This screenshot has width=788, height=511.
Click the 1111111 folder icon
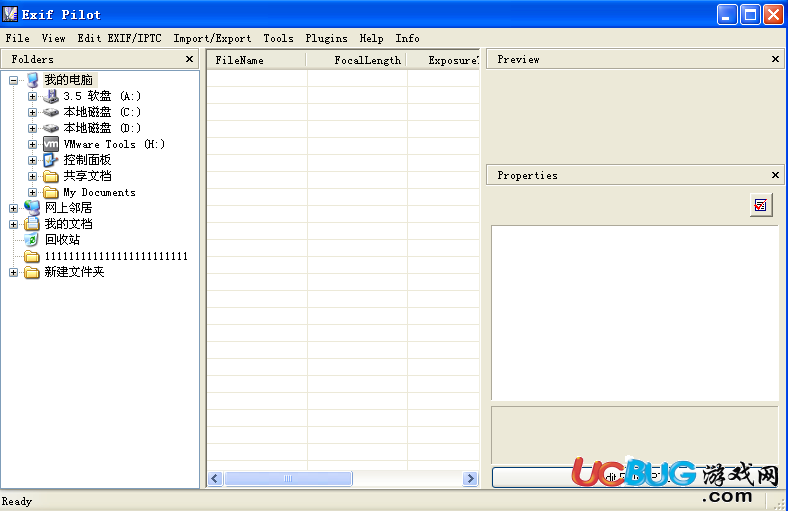tap(32, 257)
